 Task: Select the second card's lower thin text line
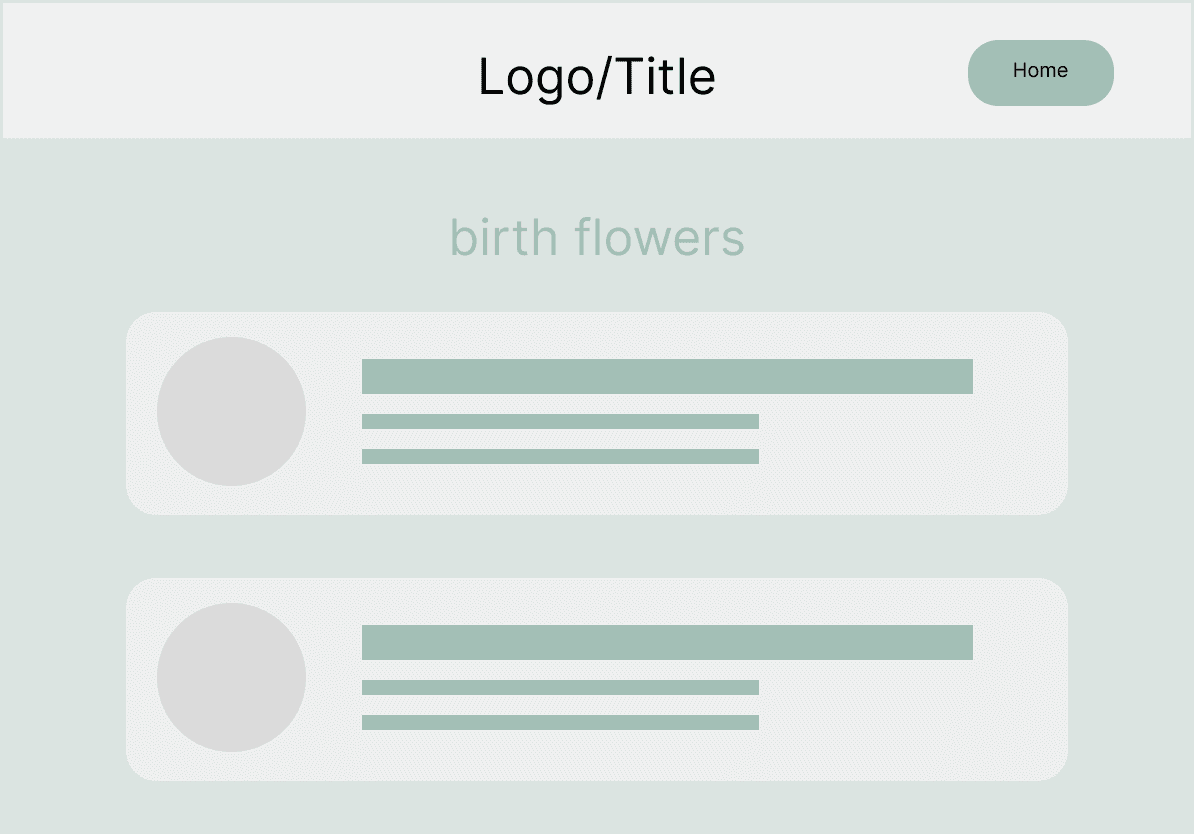(x=560, y=722)
